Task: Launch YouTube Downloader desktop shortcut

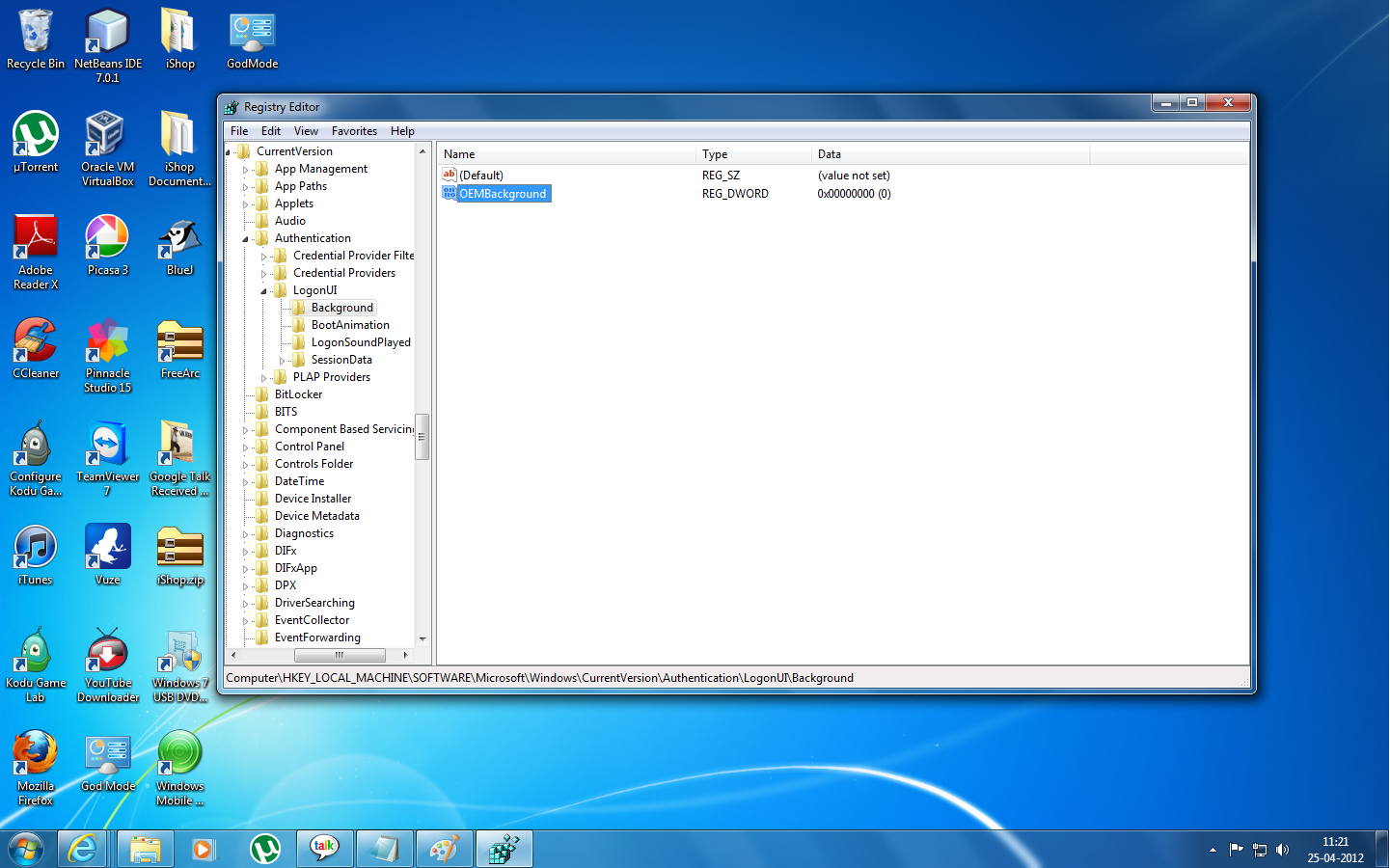Action: tap(107, 665)
